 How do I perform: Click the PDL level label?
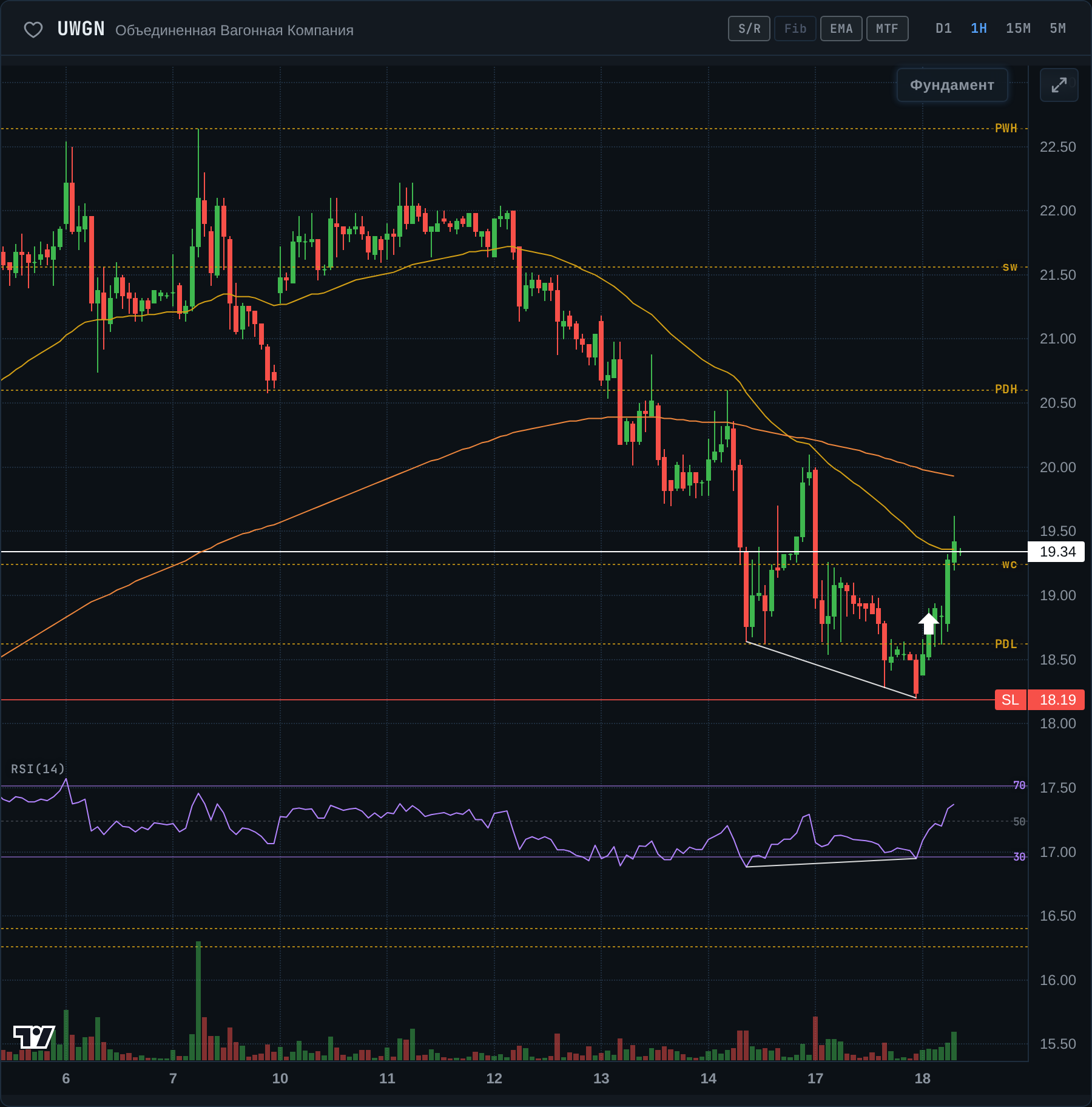[x=1006, y=644]
